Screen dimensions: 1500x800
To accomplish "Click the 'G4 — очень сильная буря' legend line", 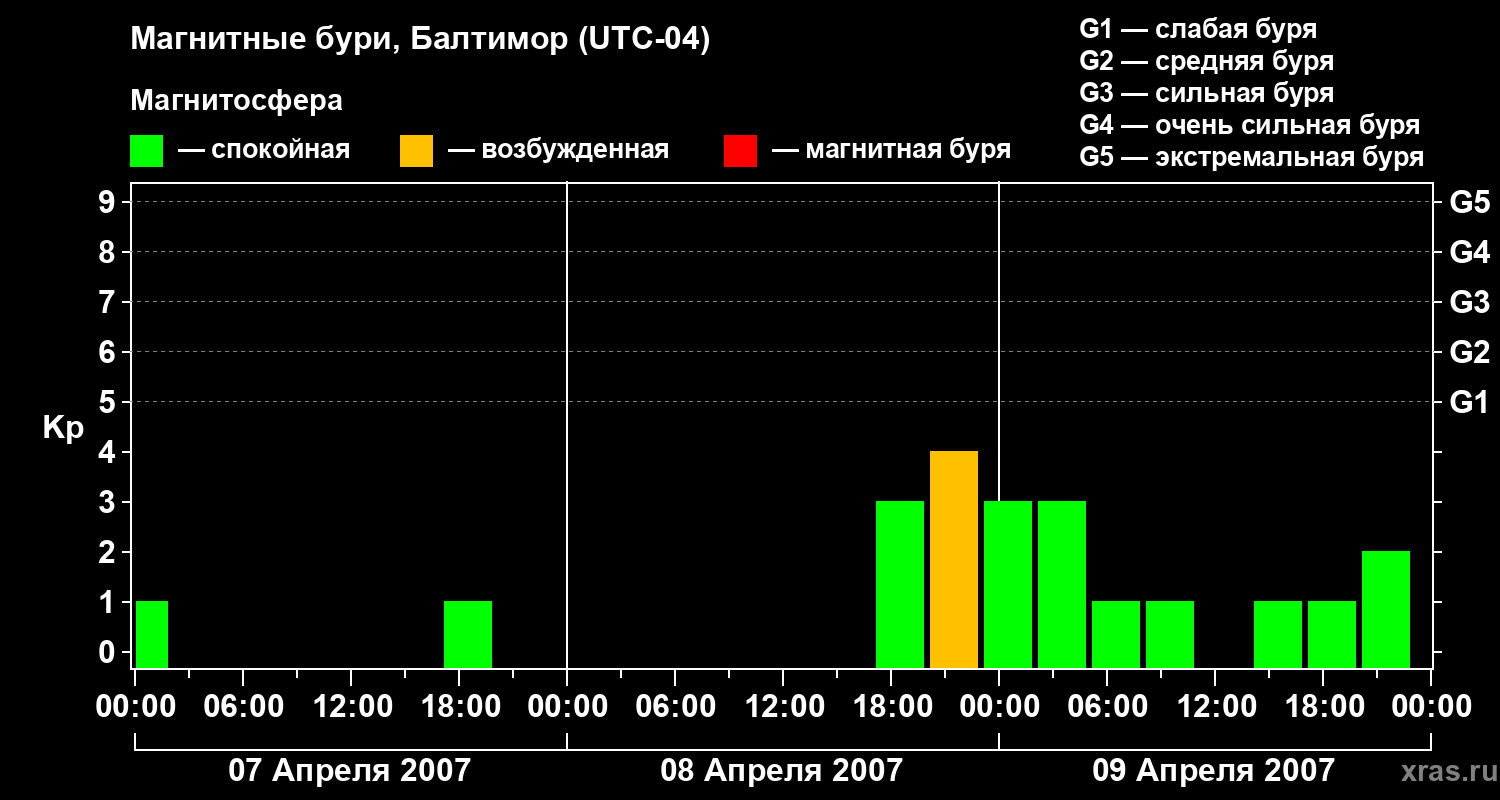I will pyautogui.click(x=1249, y=125).
